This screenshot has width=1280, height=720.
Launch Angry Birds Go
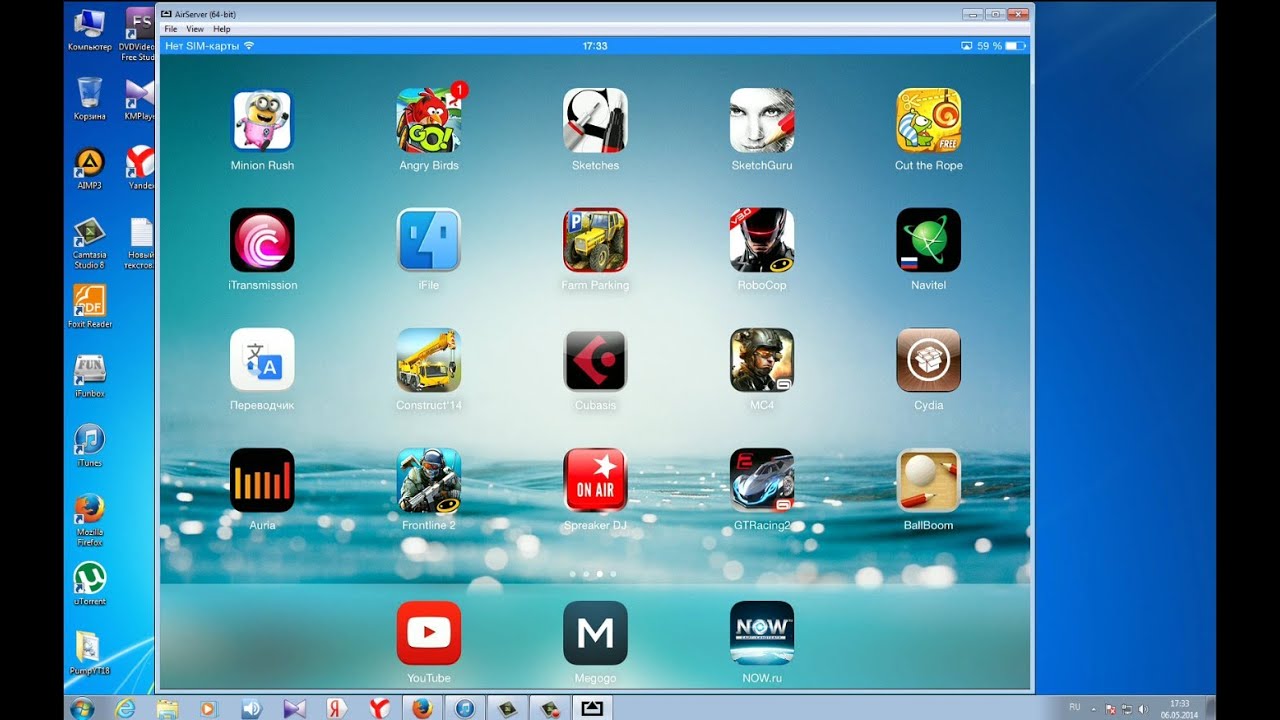[x=429, y=121]
